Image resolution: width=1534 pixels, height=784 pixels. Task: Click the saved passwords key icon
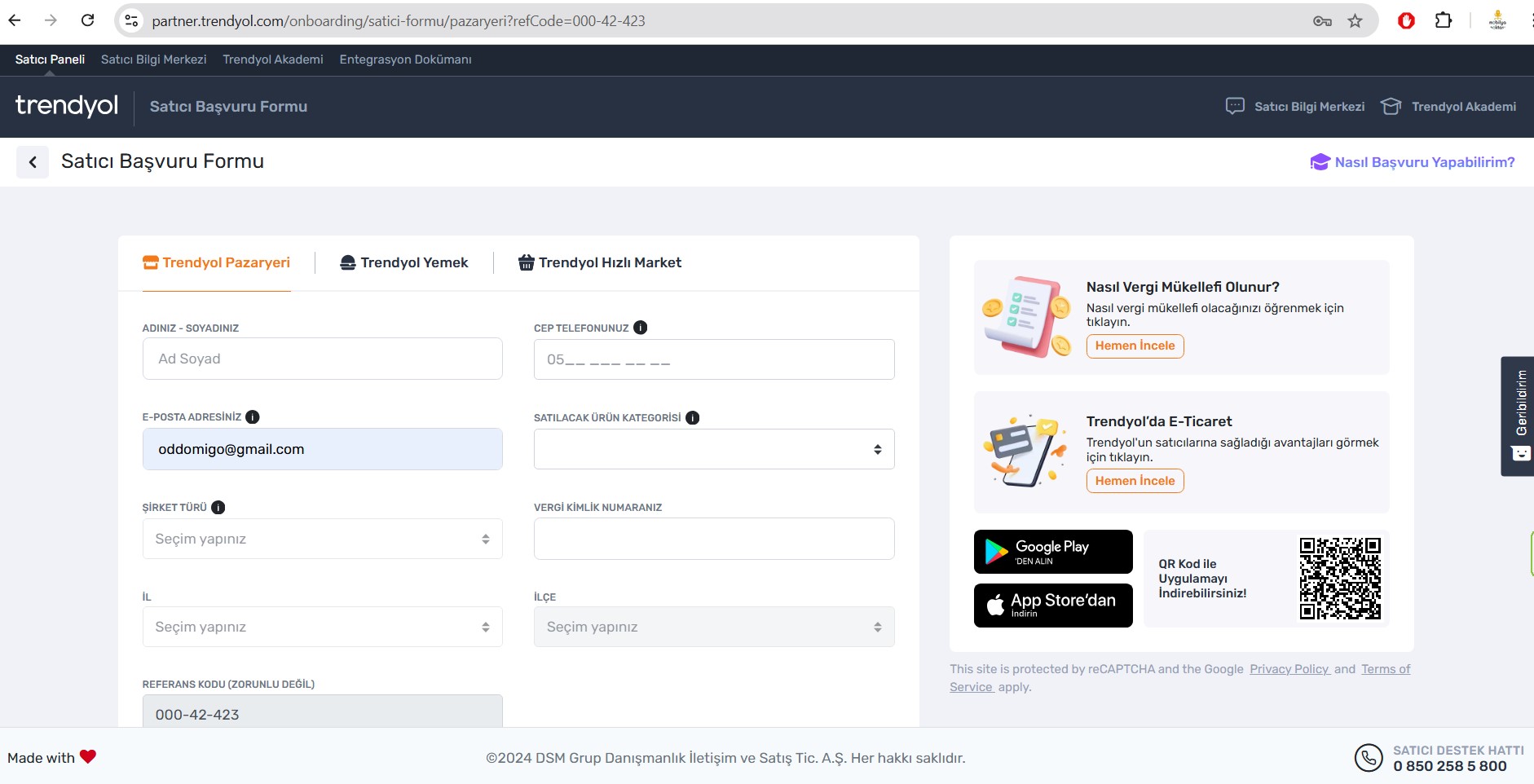pyautogui.click(x=1322, y=21)
